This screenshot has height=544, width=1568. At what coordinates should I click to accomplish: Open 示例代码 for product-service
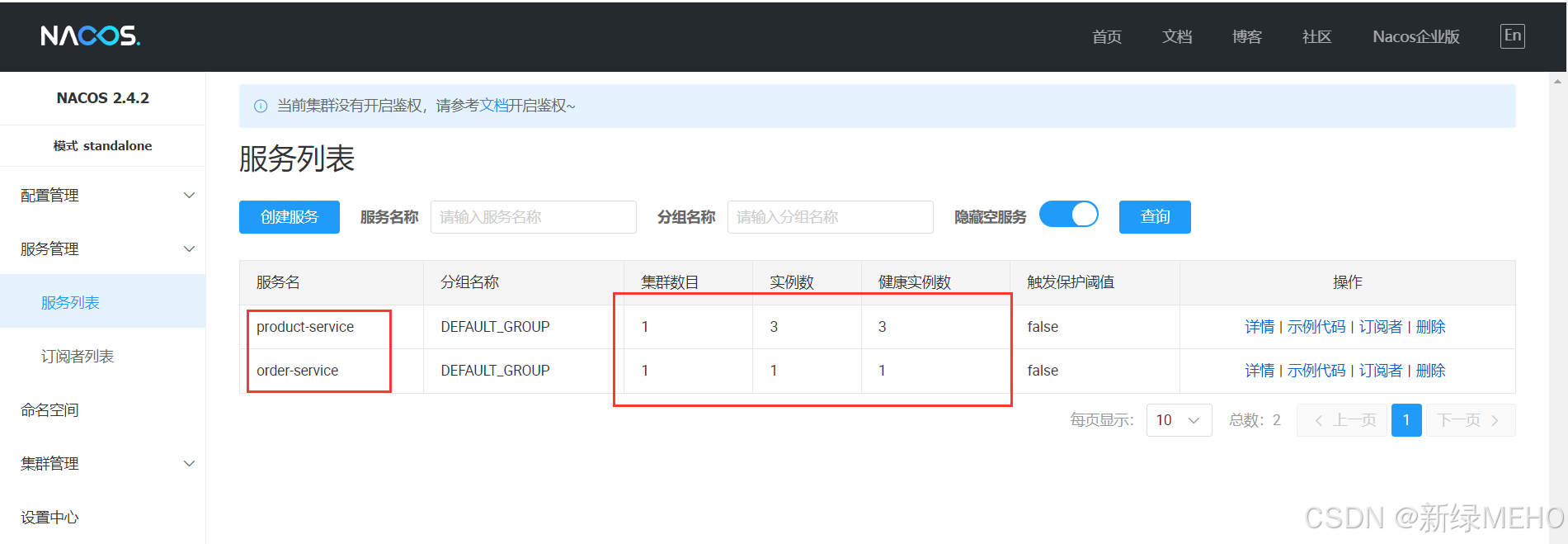(x=1316, y=327)
